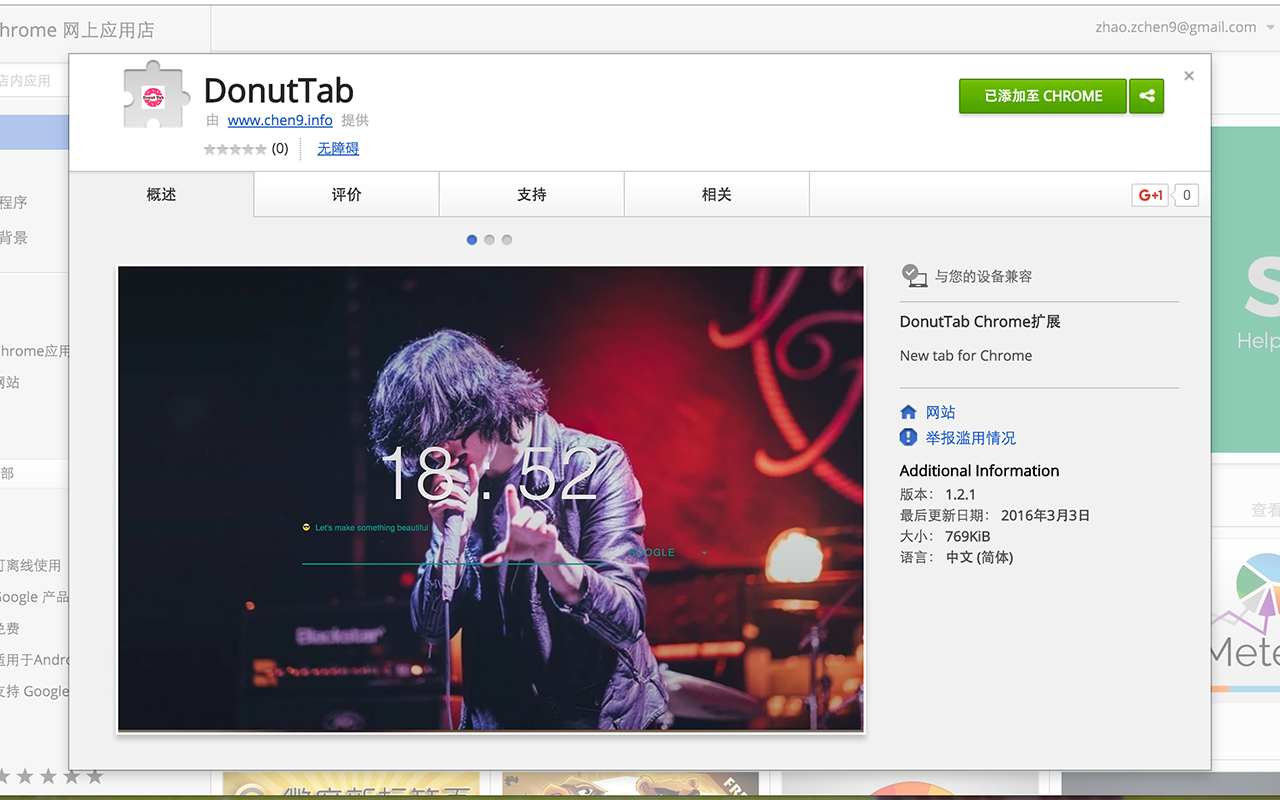Click the green share icon button

pyautogui.click(x=1147, y=96)
